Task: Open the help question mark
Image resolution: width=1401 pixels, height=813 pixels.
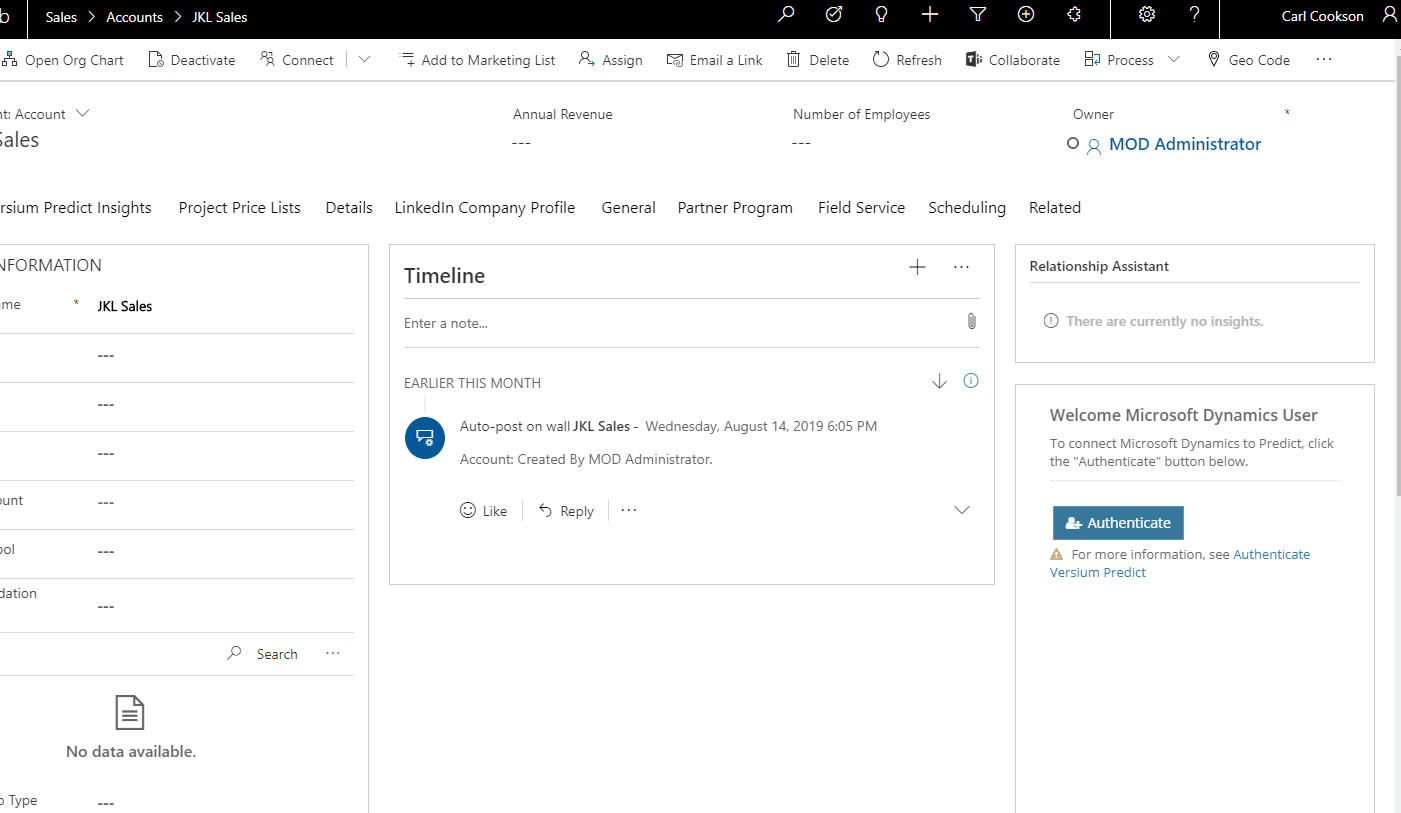Action: (1195, 15)
